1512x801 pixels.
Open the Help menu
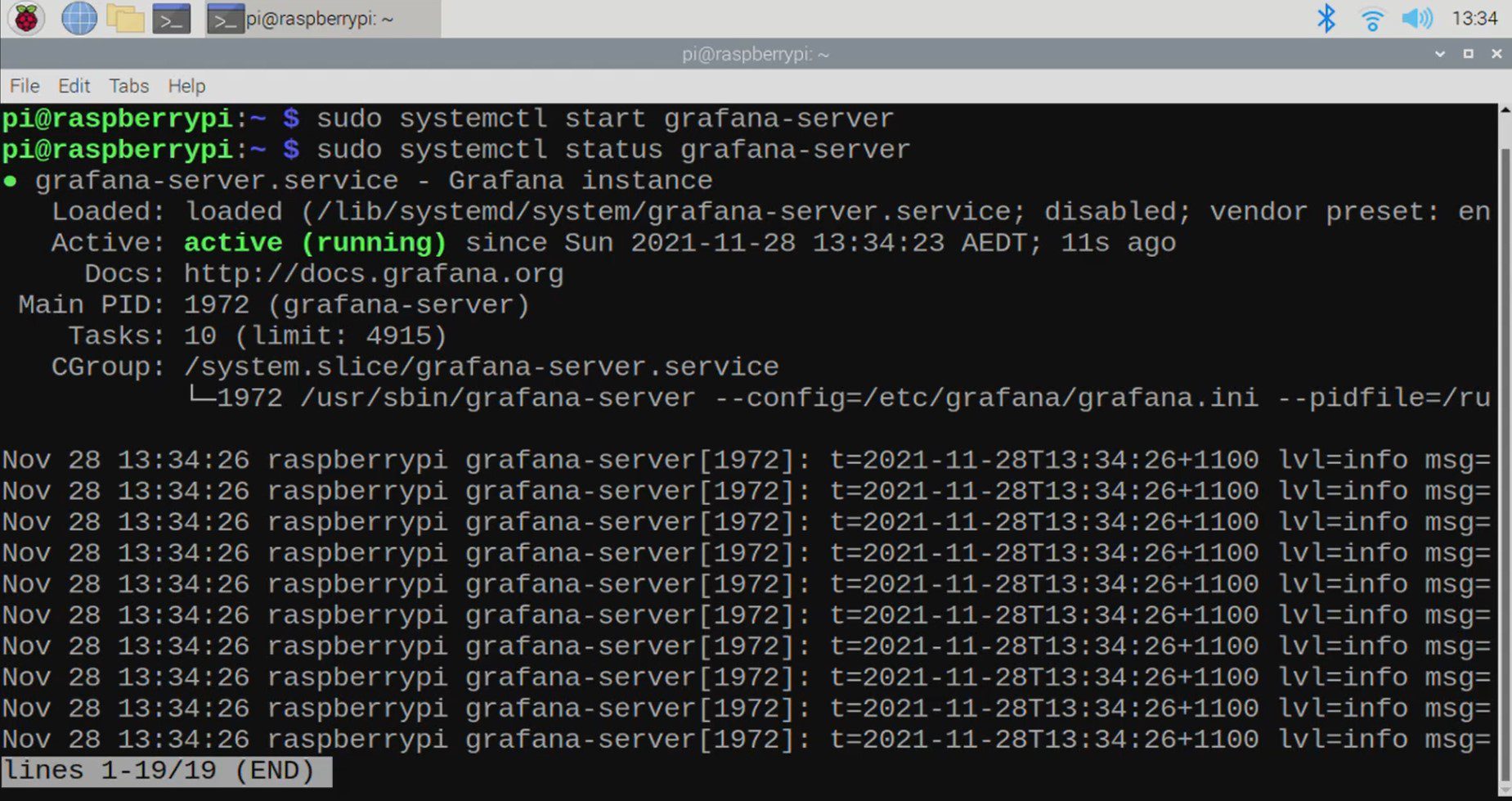pos(186,86)
